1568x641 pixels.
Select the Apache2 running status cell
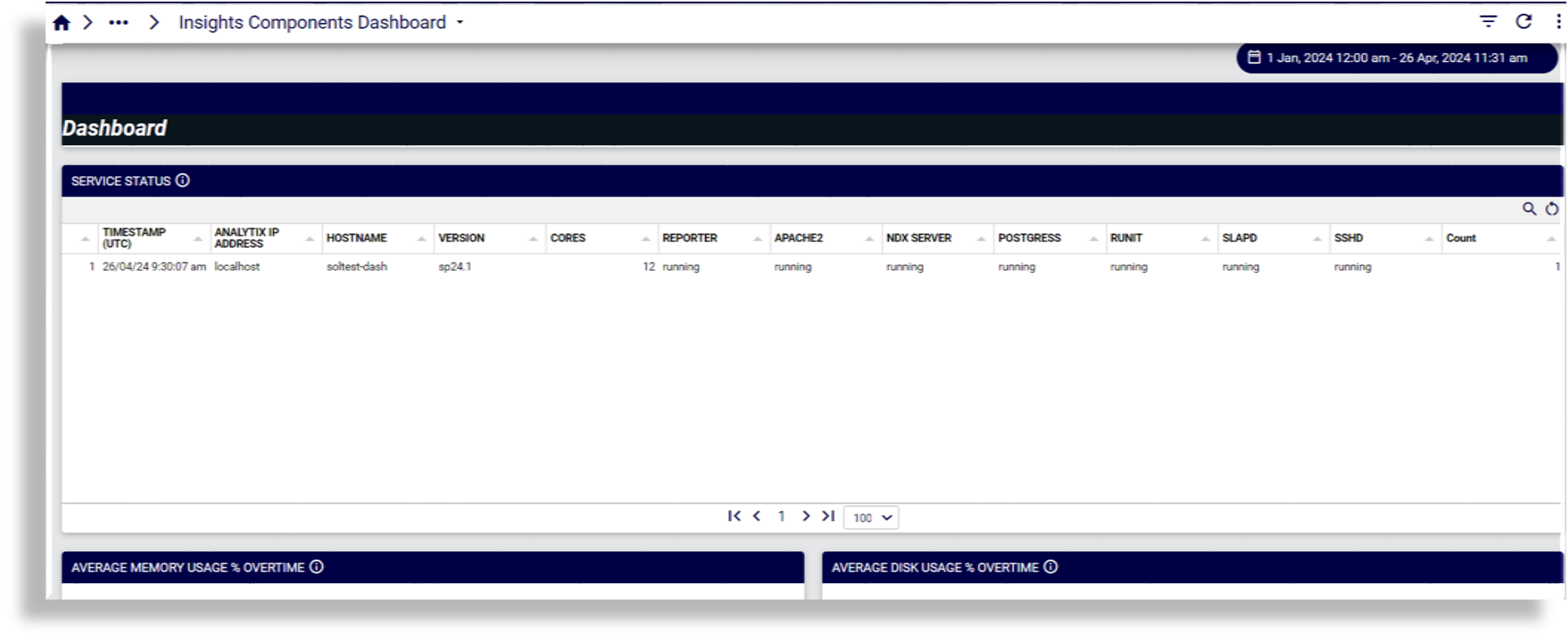point(793,267)
